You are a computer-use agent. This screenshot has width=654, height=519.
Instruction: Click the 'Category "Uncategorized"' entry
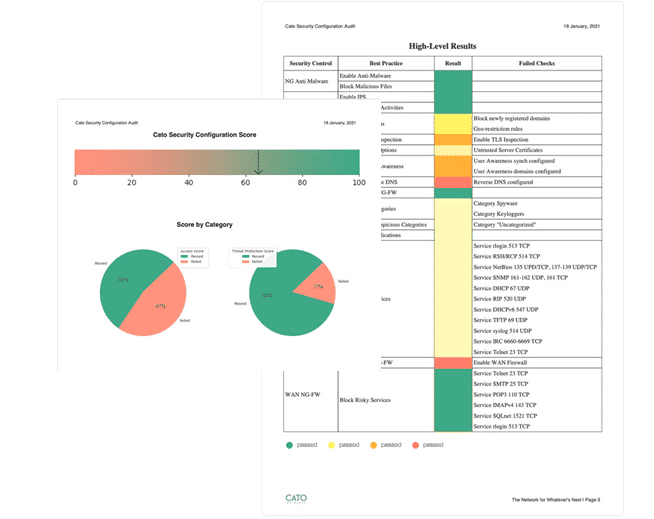(x=505, y=225)
